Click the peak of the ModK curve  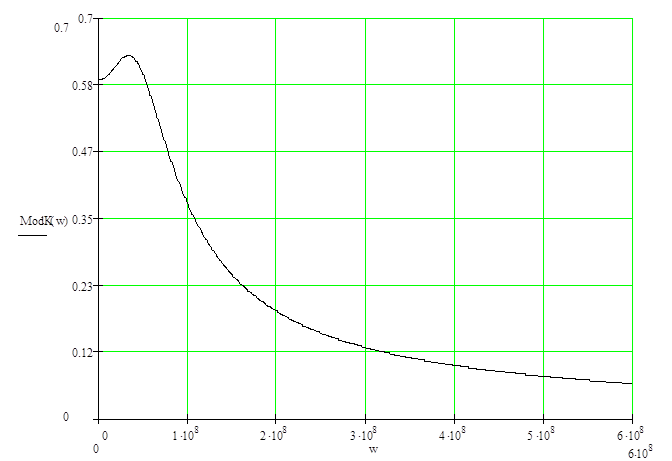[x=128, y=55]
